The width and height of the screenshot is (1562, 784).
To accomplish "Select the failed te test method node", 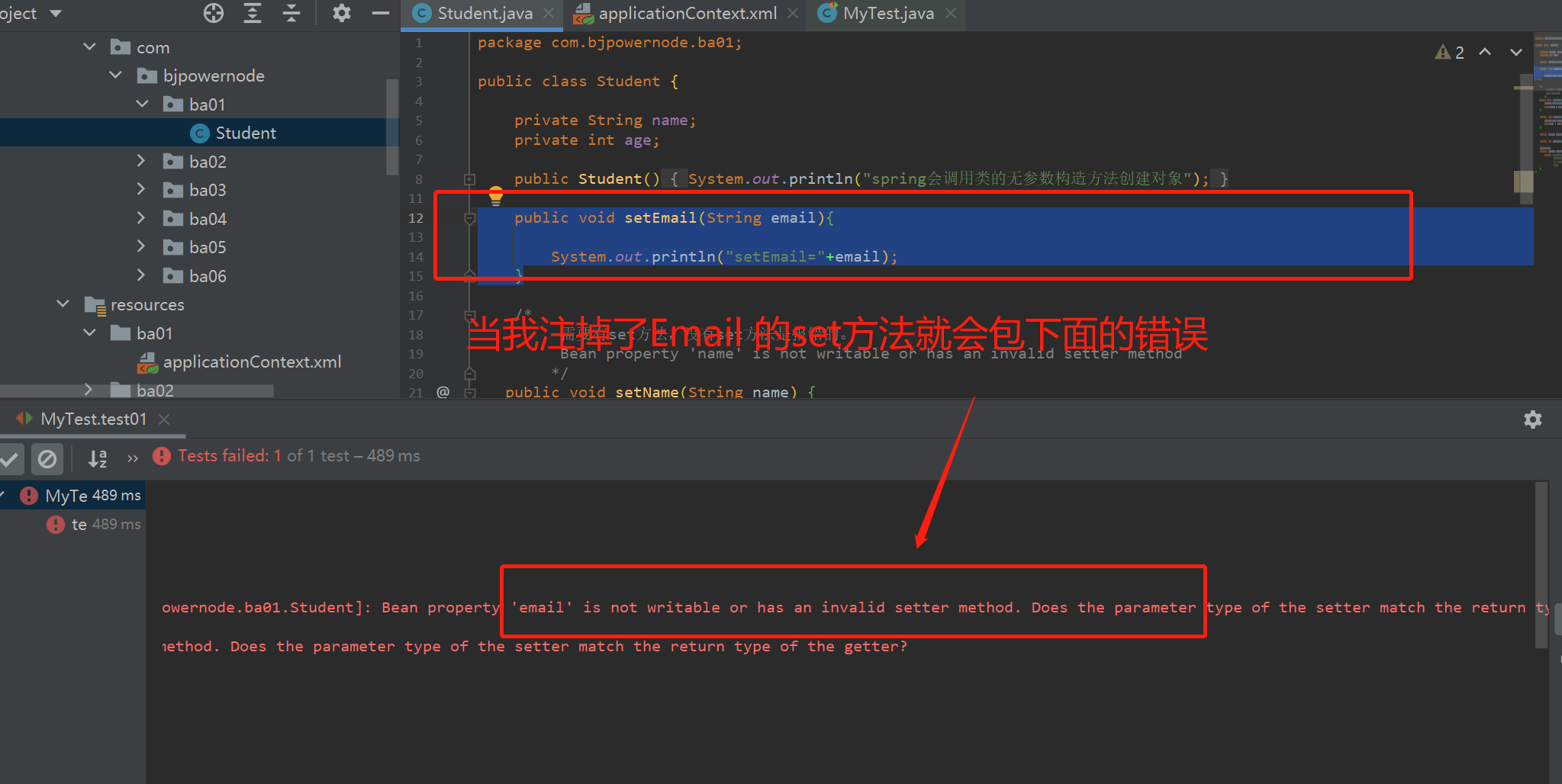I will coord(93,524).
